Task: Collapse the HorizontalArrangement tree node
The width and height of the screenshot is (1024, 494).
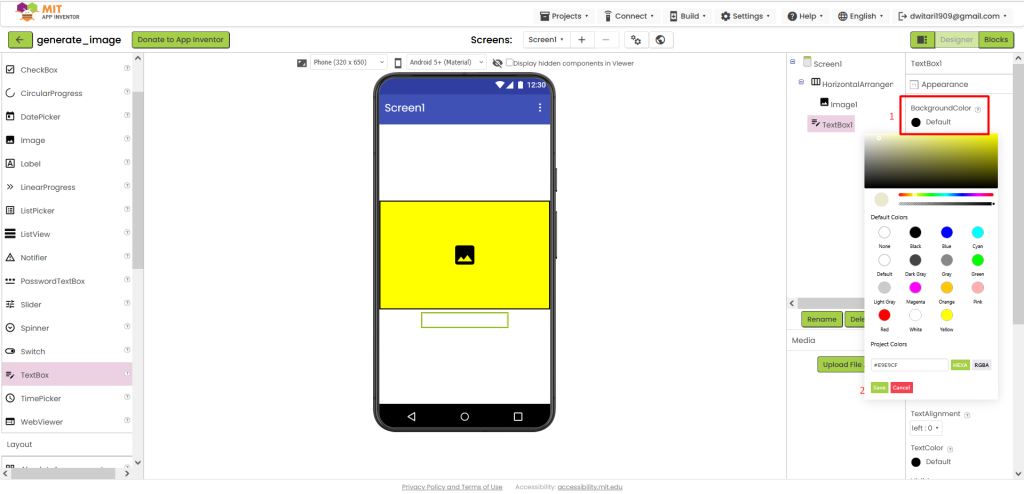Action: [x=802, y=82]
